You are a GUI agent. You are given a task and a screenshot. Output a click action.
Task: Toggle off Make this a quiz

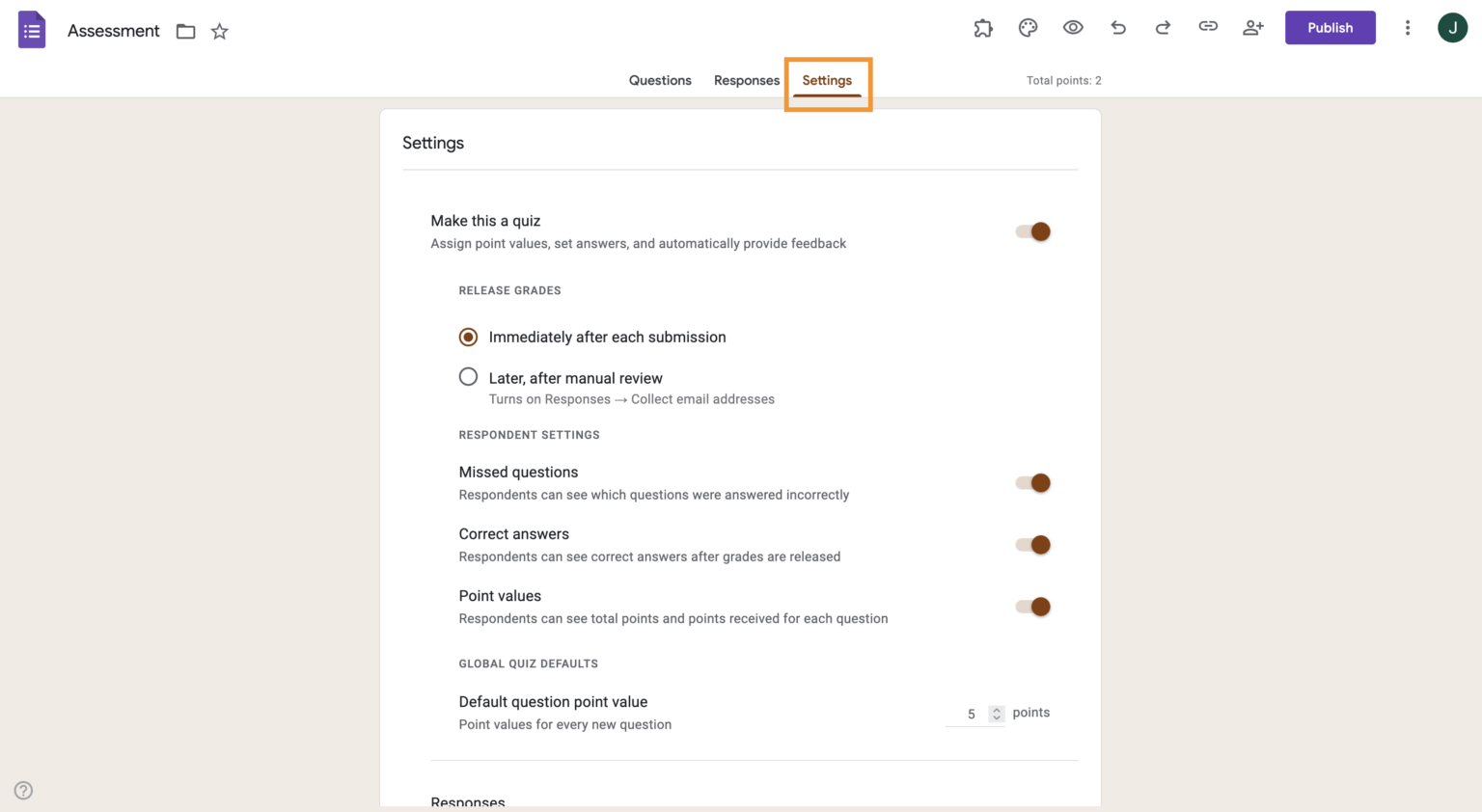pos(1032,231)
